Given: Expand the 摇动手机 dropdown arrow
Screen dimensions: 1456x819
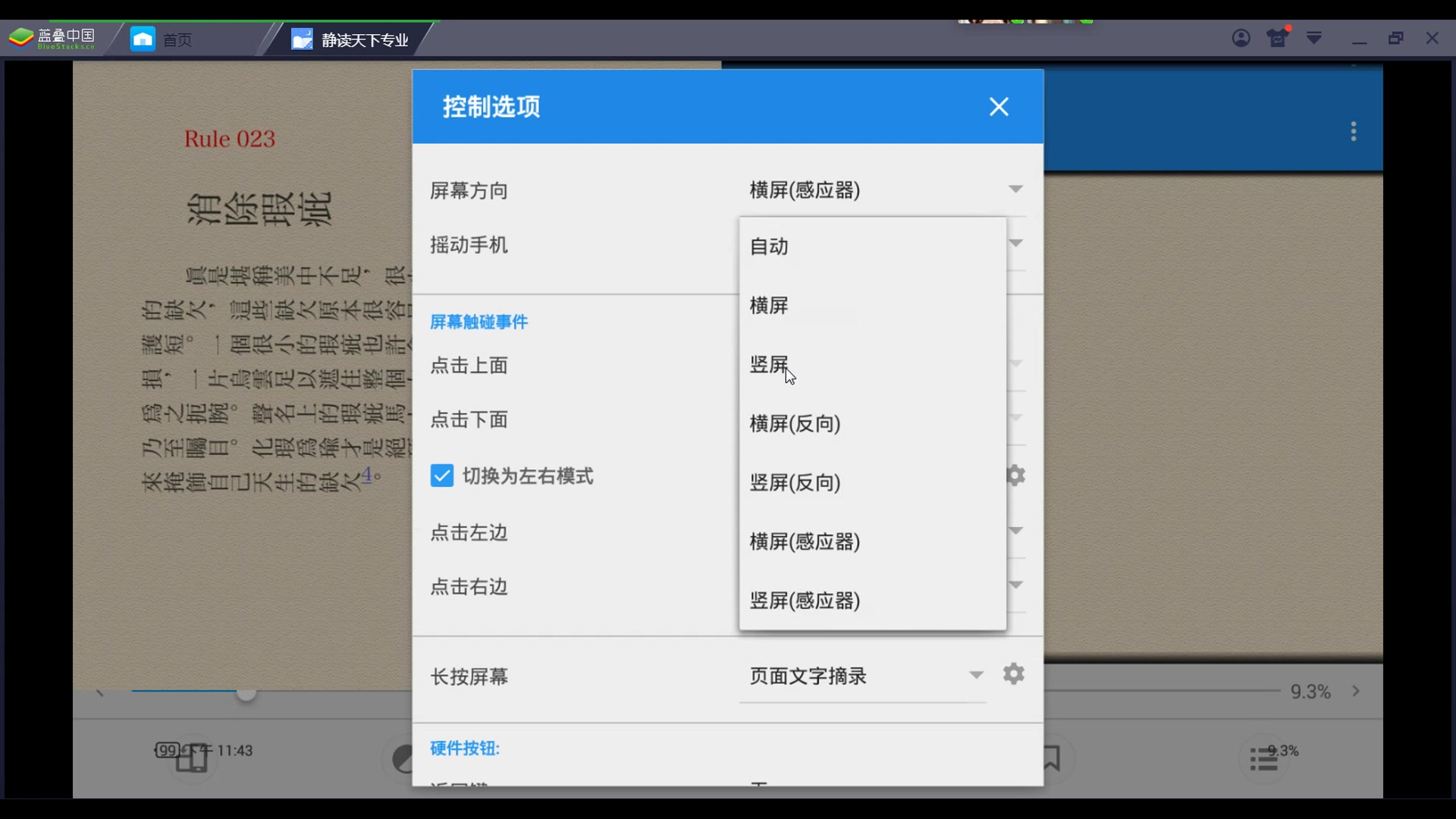Looking at the screenshot, I should pos(1016,243).
